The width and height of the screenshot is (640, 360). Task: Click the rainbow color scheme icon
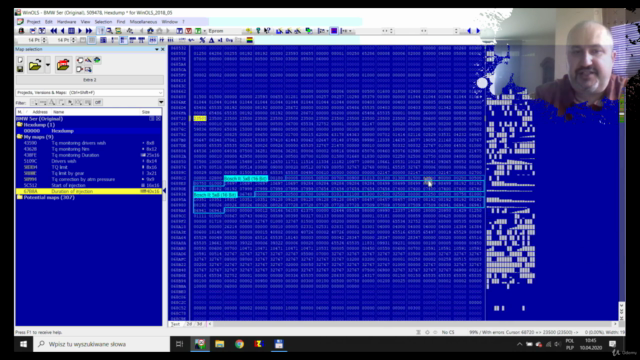coord(249,40)
